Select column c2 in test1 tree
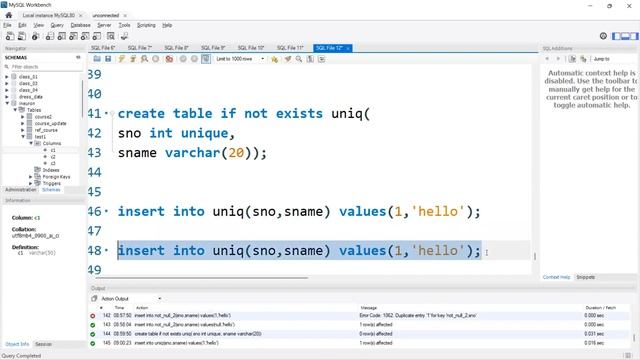This screenshot has width=640, height=360. (53, 157)
